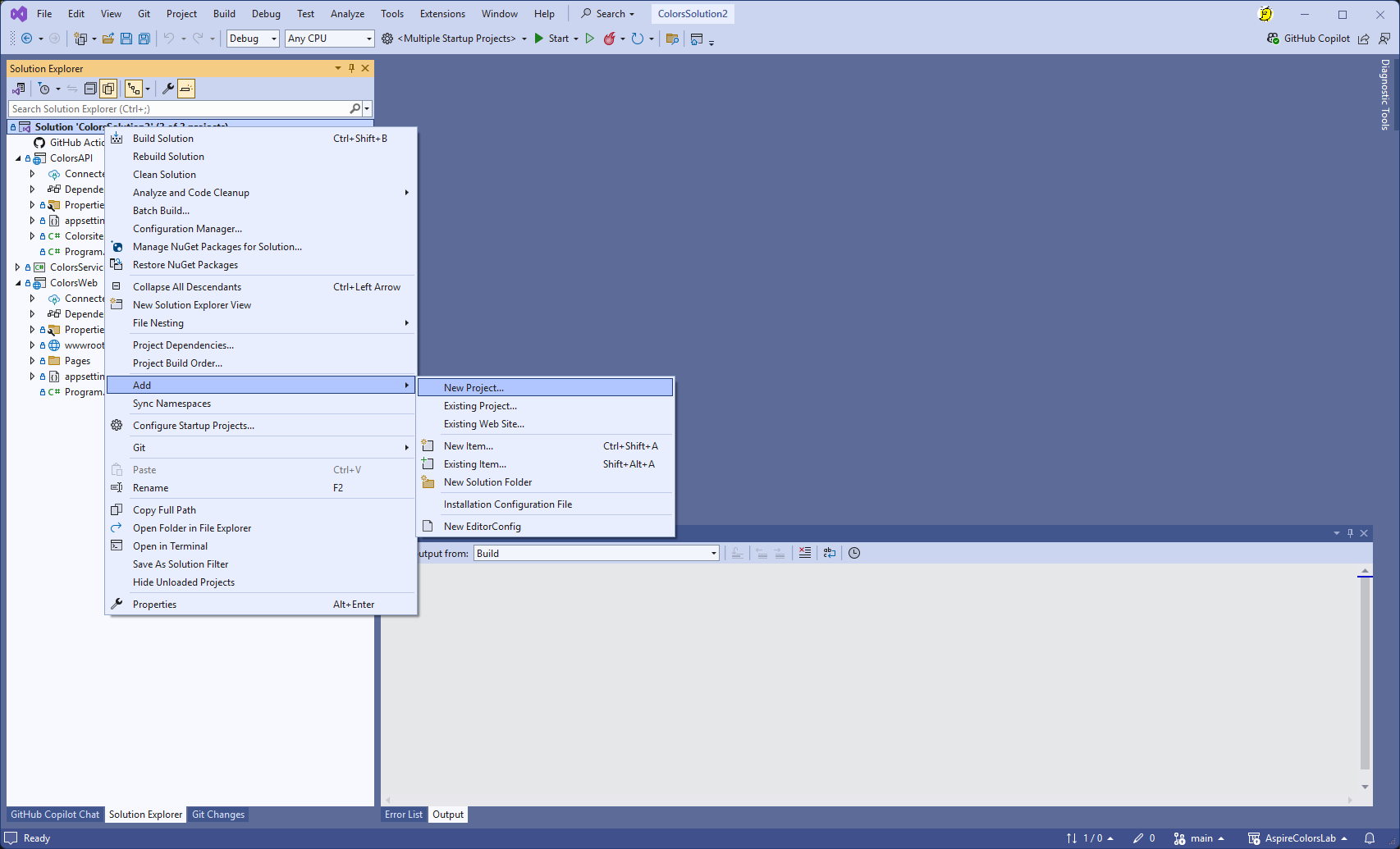Click Clear All in the Output toolbar
The width and height of the screenshot is (1400, 849).
click(805, 553)
